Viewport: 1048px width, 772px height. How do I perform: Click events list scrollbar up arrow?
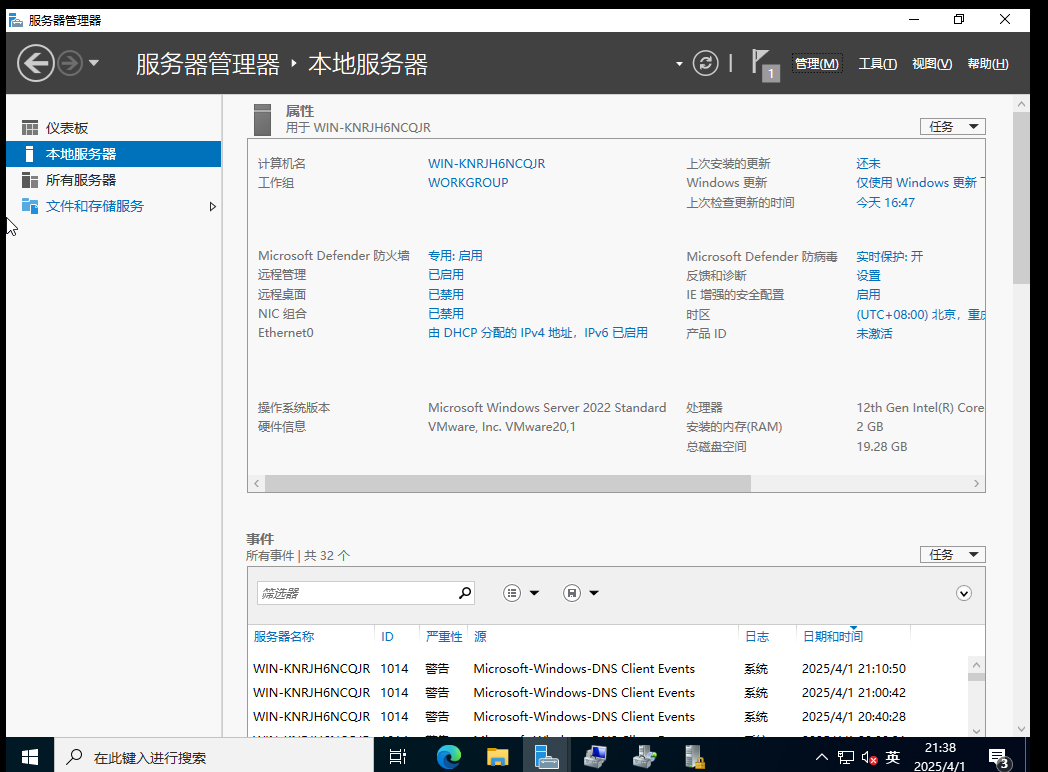(x=976, y=665)
